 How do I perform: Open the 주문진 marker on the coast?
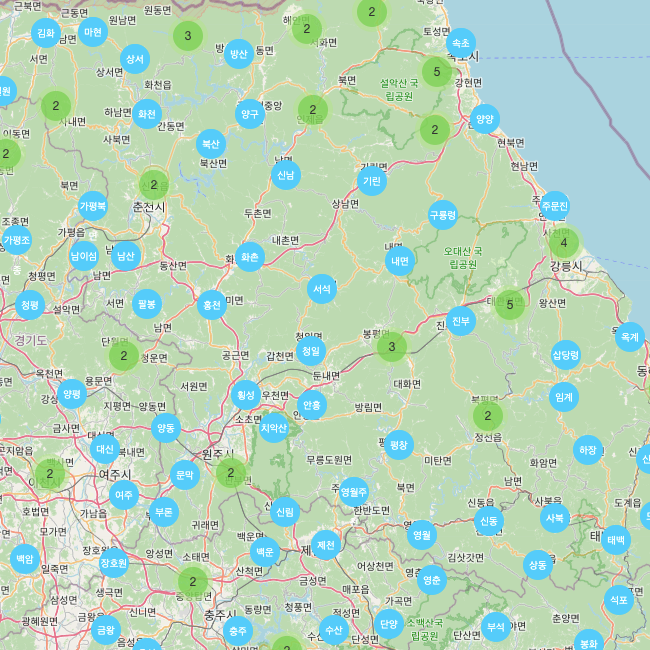[x=554, y=206]
